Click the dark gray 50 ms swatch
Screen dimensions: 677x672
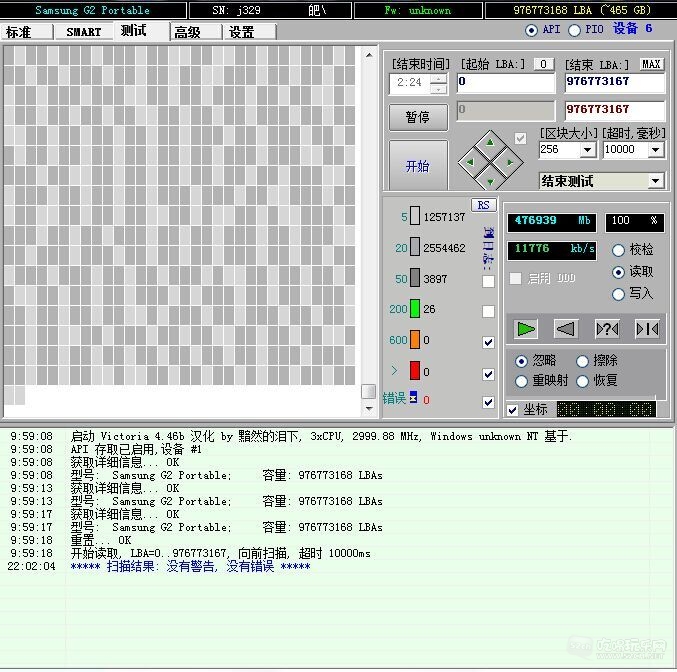[414, 277]
